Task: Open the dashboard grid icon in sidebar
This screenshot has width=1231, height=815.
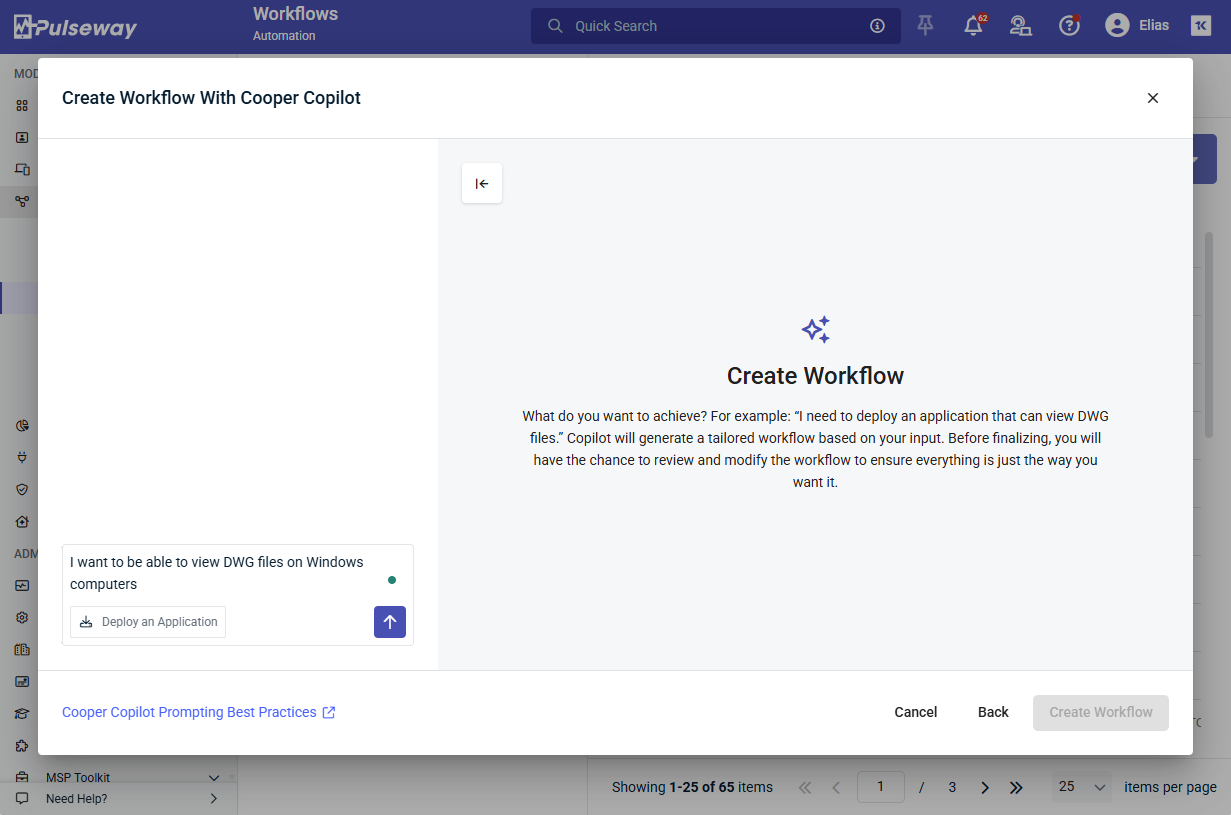Action: [22, 105]
